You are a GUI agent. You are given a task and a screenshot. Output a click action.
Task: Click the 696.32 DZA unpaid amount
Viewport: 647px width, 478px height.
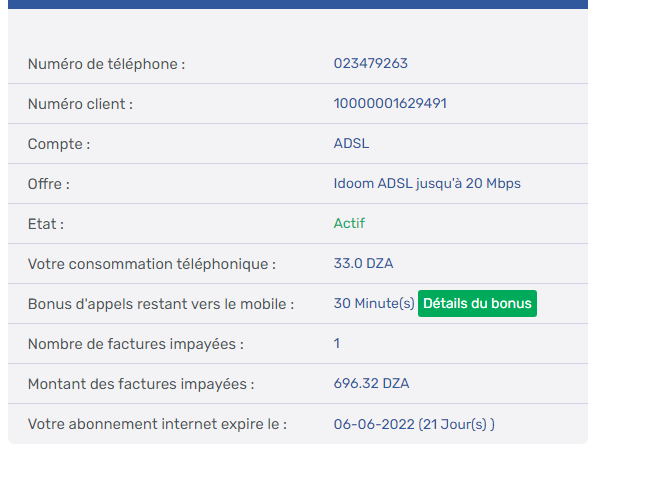[x=371, y=384]
